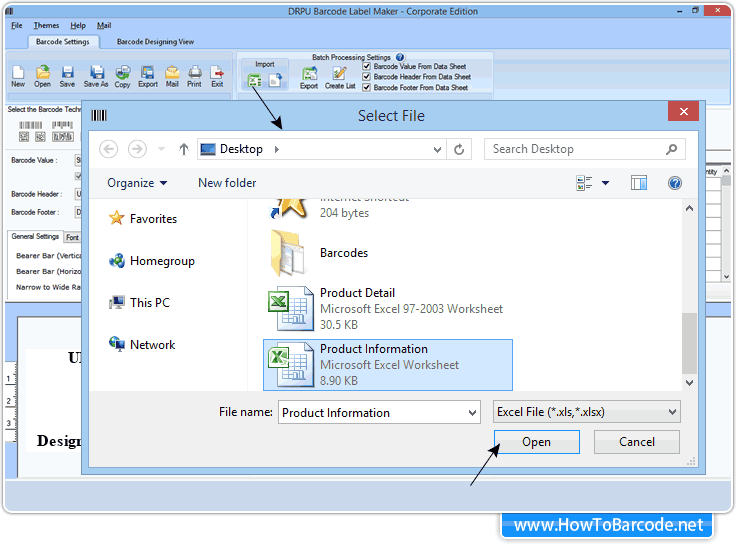Click the Export icon next to Copy
The image size is (736, 545).
click(x=148, y=77)
